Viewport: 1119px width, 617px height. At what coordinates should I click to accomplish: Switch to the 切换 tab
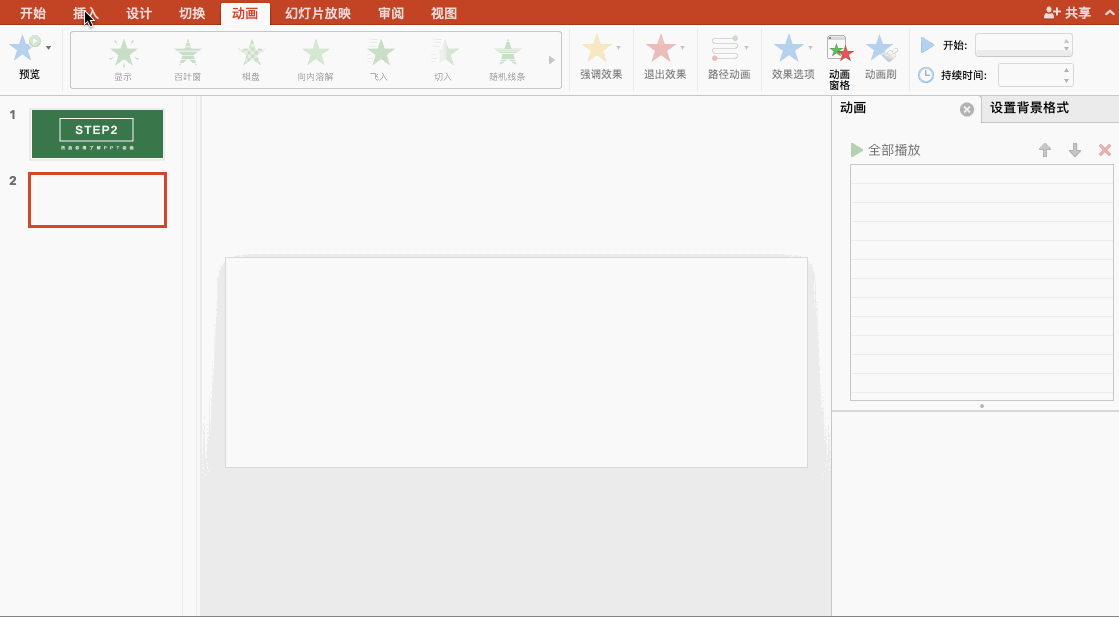pos(192,13)
